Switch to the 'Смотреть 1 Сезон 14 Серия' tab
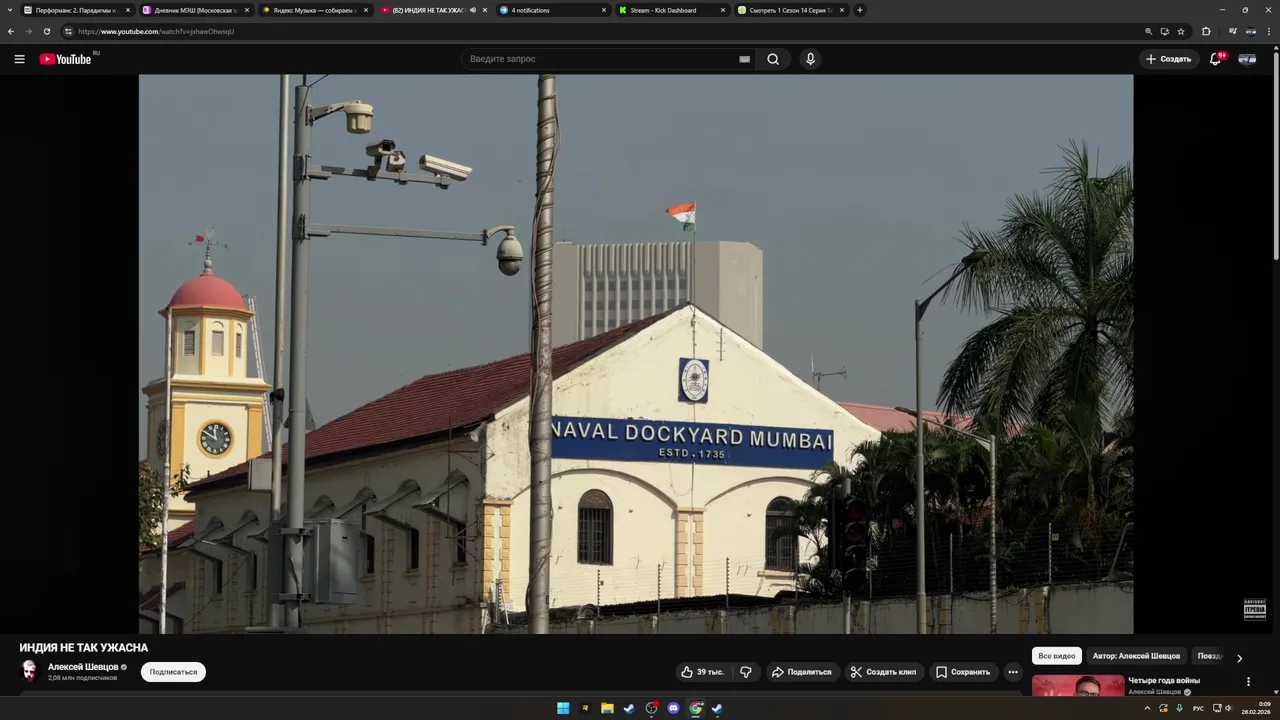Image resolution: width=1280 pixels, height=720 pixels. [790, 10]
